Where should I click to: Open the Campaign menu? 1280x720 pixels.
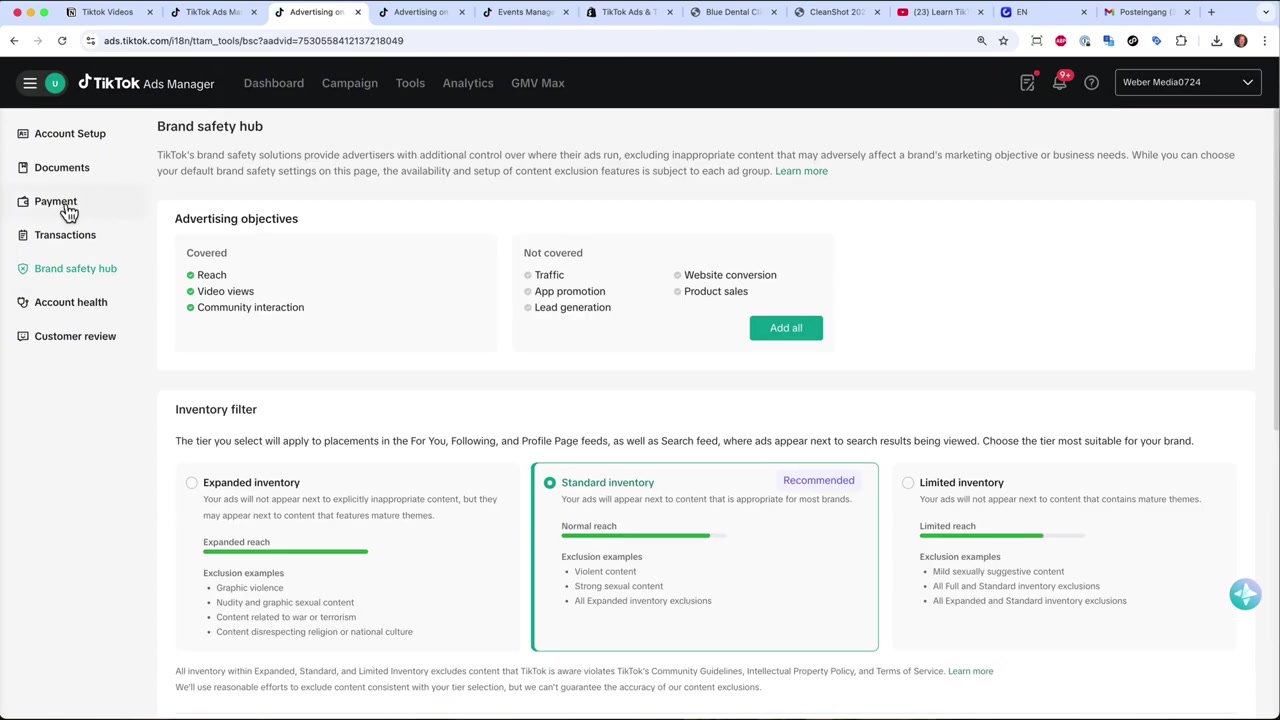[x=350, y=83]
